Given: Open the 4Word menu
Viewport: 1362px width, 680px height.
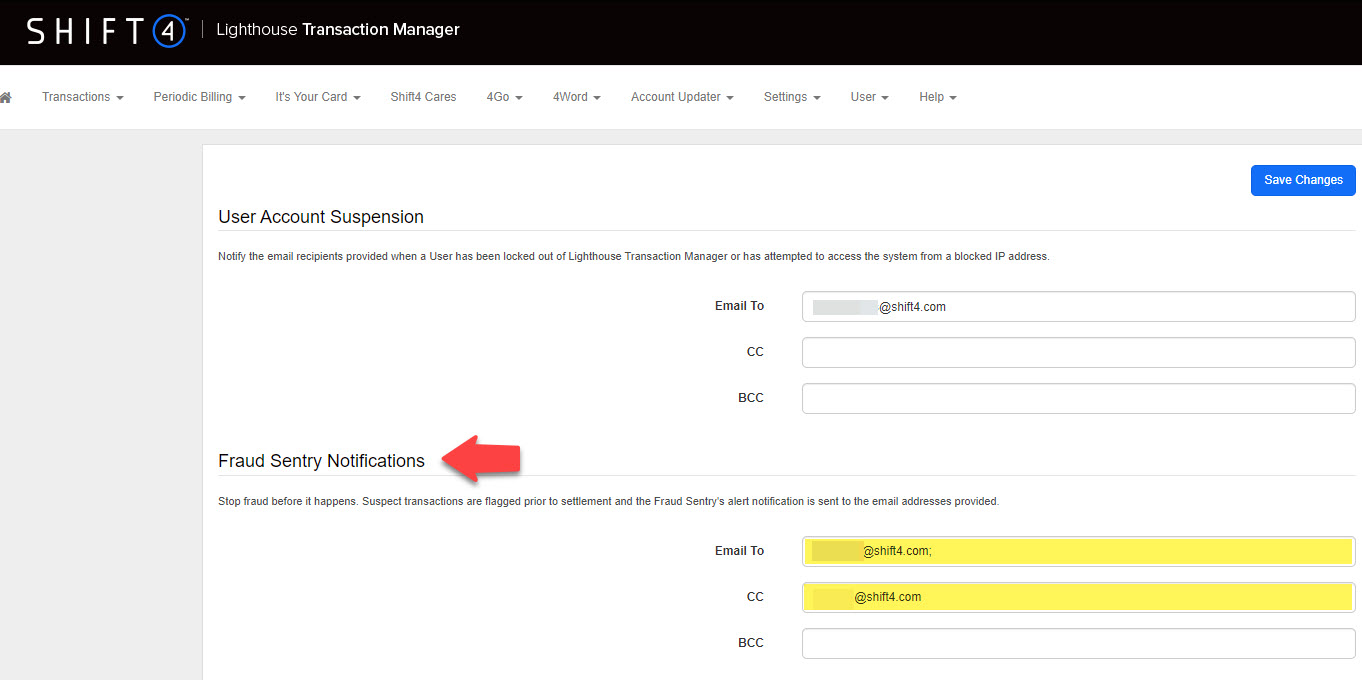Looking at the screenshot, I should [x=576, y=97].
